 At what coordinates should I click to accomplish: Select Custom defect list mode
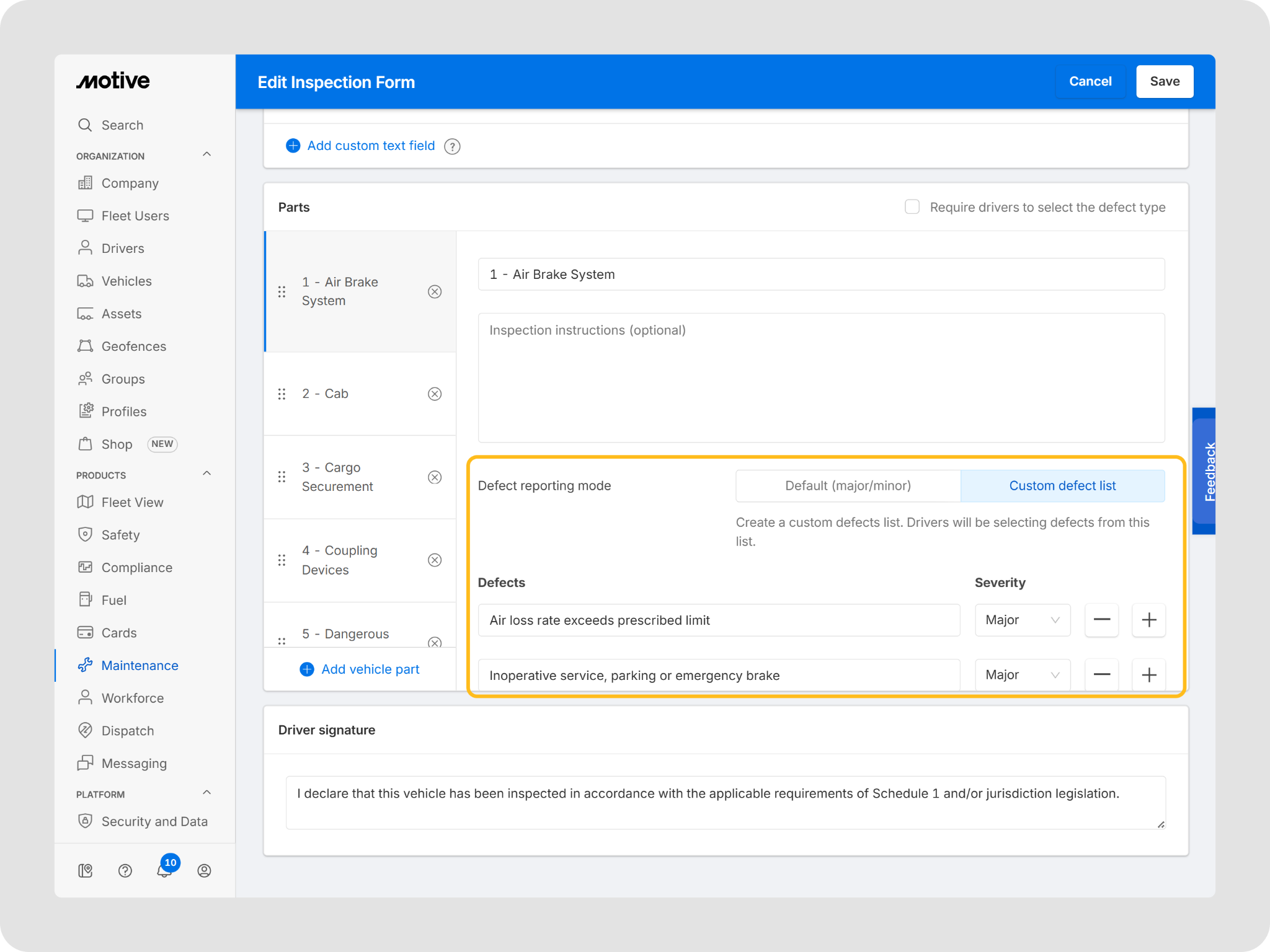point(1062,485)
